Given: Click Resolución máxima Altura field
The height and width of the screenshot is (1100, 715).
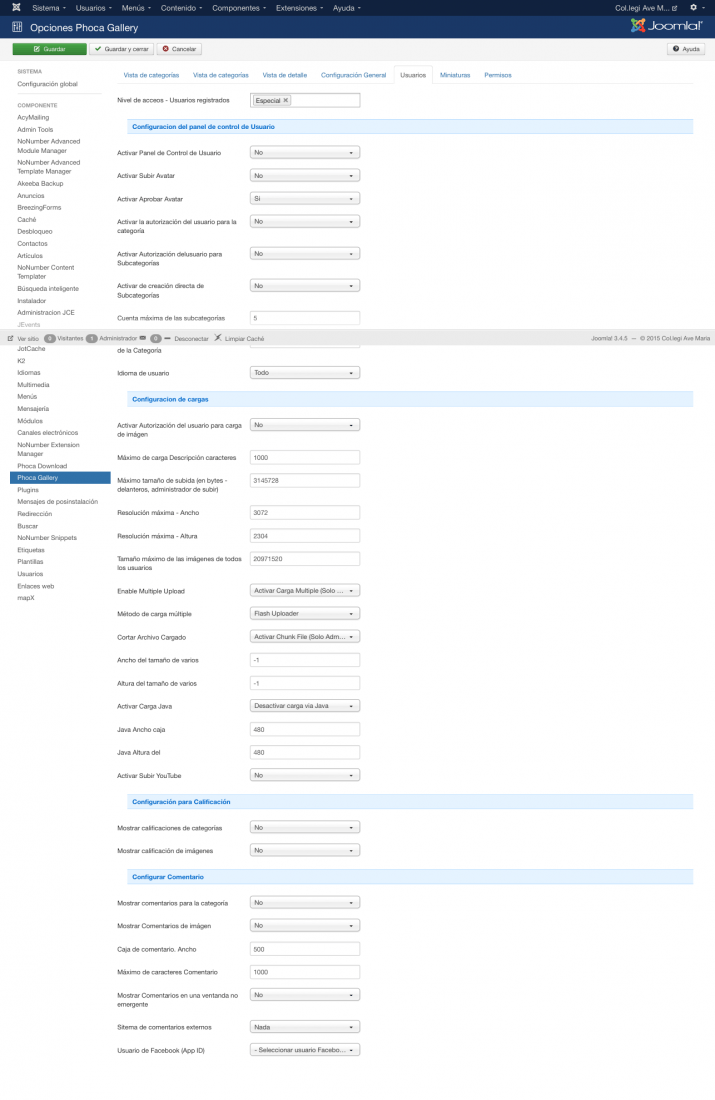Looking at the screenshot, I should (305, 536).
